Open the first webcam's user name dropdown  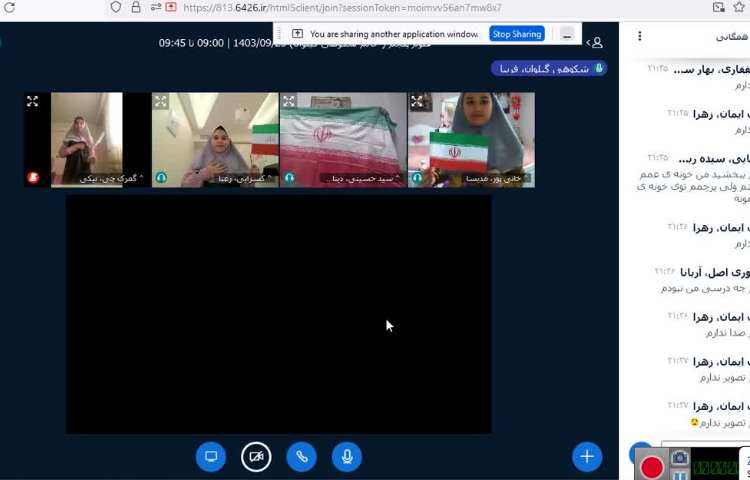pos(110,178)
